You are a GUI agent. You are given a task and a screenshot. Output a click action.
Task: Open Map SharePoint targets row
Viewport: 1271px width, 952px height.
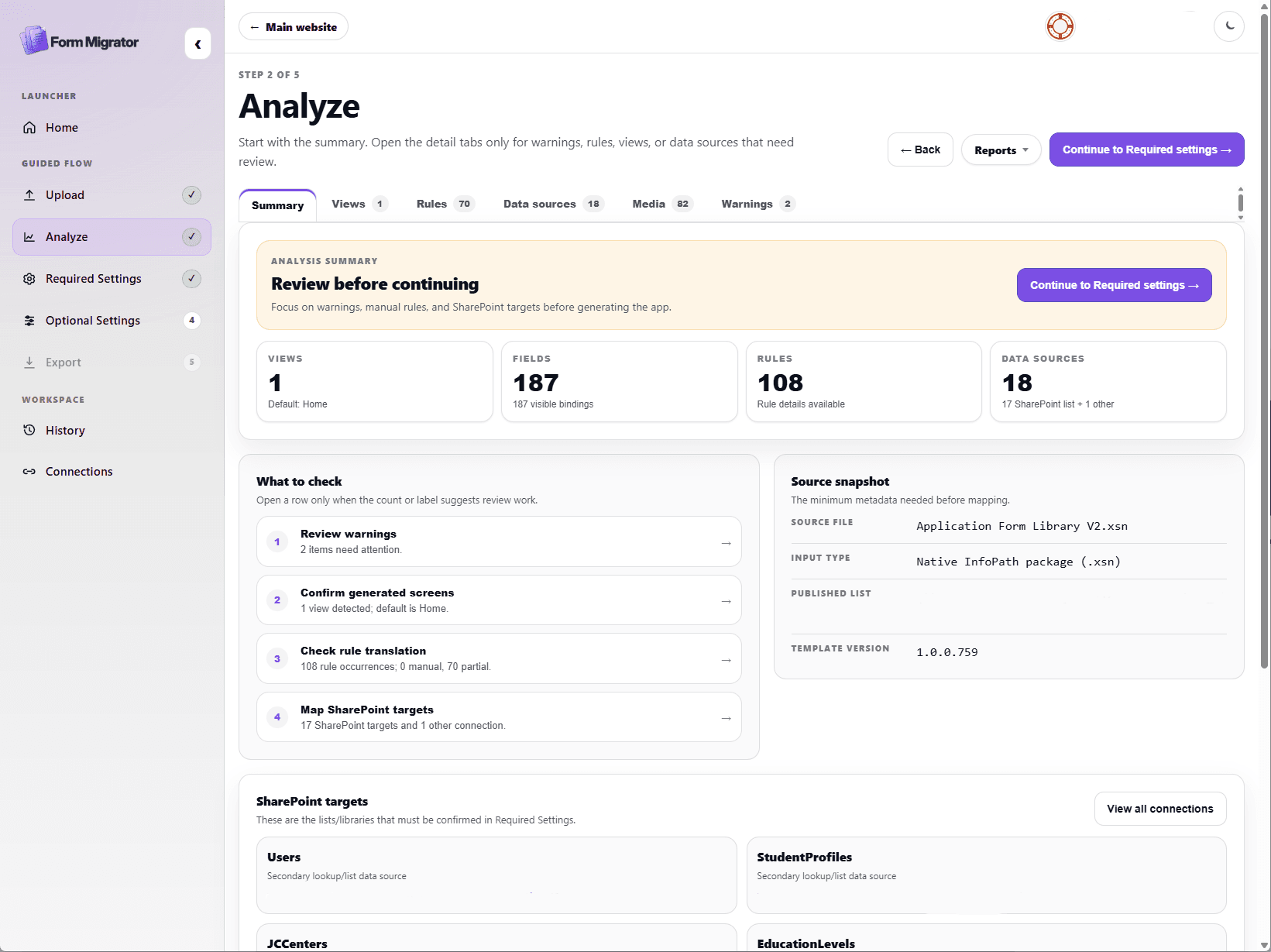pyautogui.click(x=499, y=717)
